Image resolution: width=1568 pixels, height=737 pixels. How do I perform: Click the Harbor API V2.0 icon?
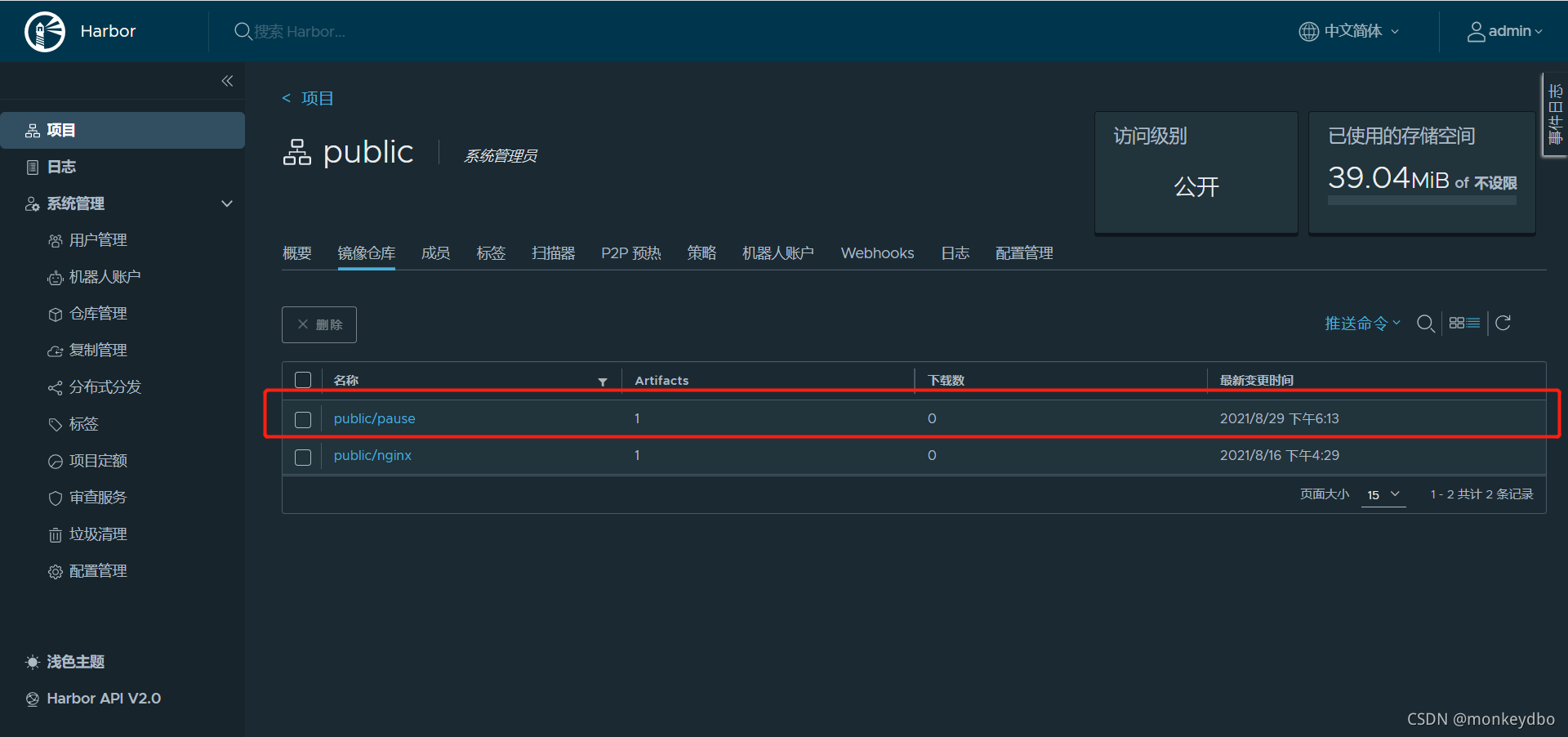coord(33,699)
